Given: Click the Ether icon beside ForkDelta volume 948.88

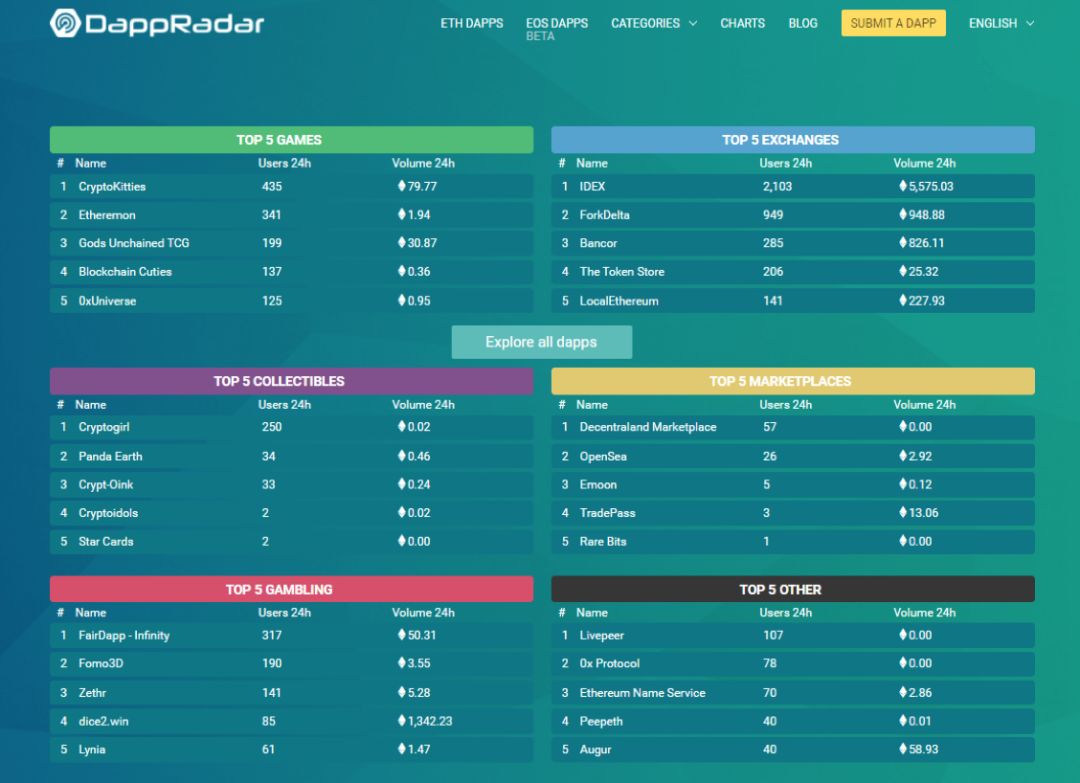Looking at the screenshot, I should pos(903,215).
